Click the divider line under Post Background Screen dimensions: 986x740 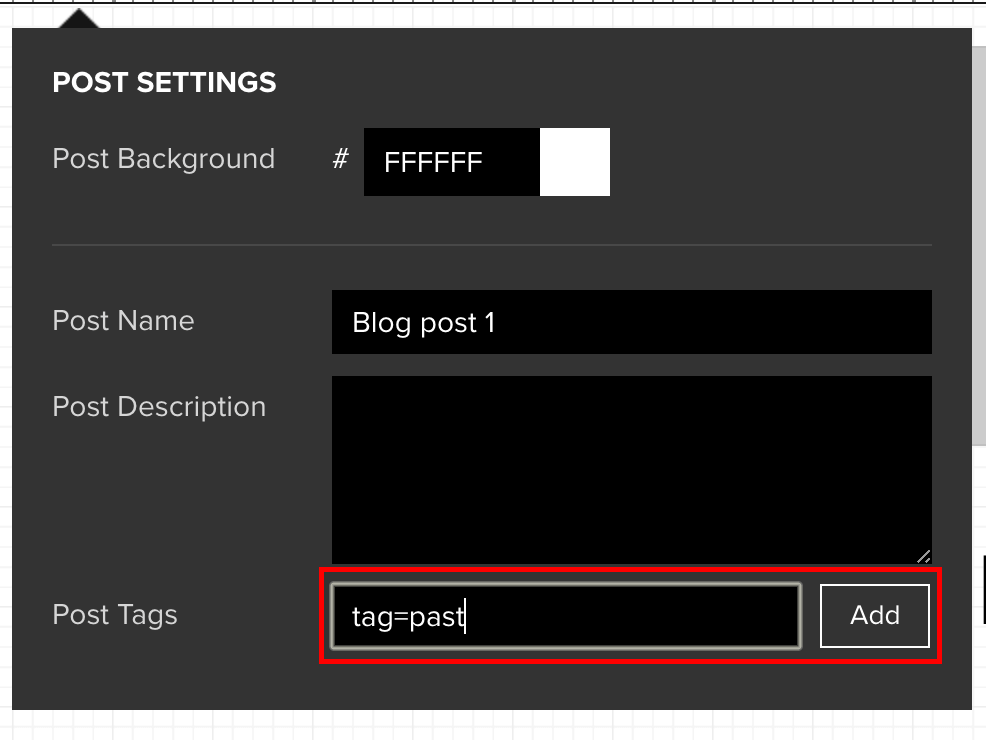click(491, 245)
